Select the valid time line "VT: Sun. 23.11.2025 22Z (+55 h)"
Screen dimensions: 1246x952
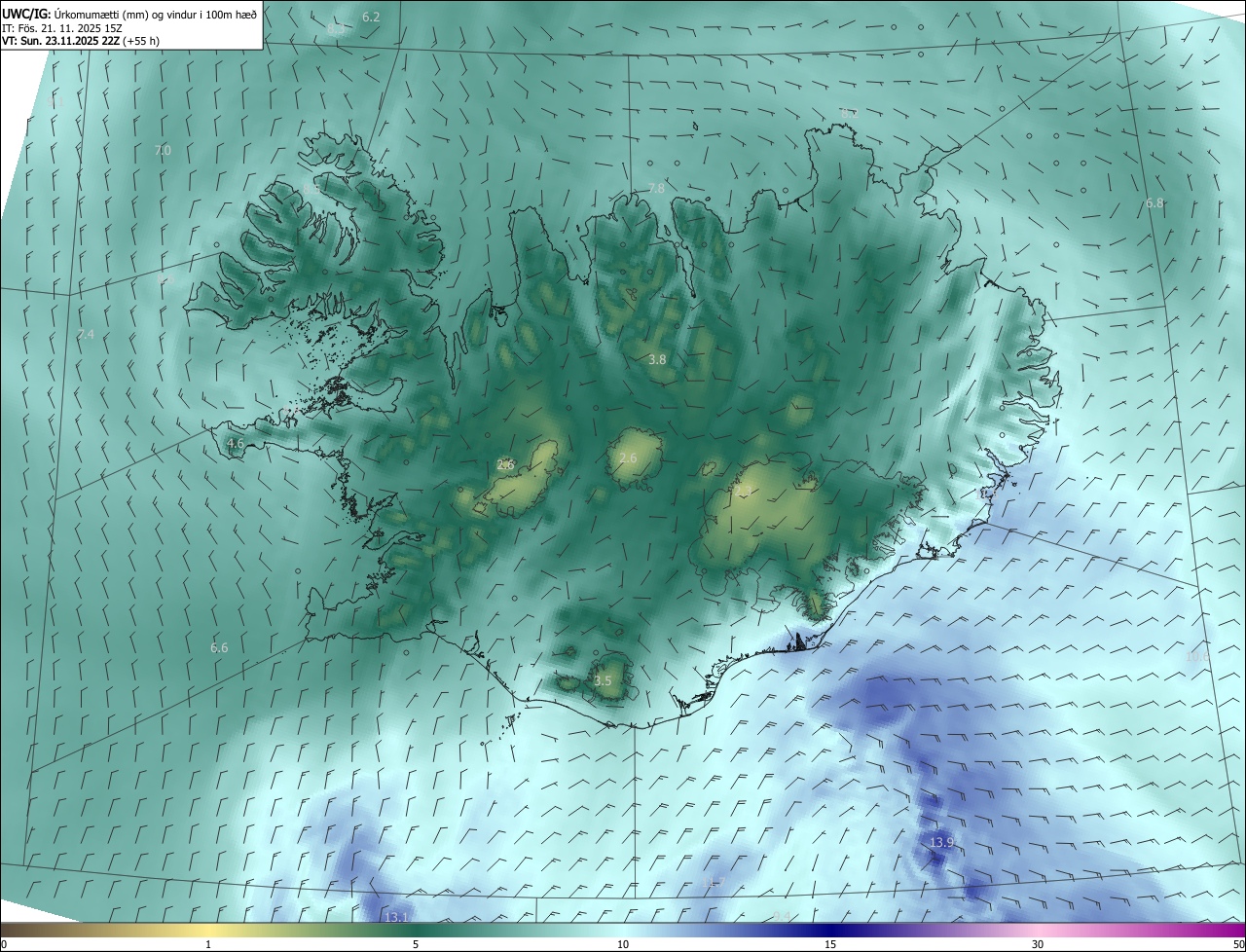click(82, 41)
